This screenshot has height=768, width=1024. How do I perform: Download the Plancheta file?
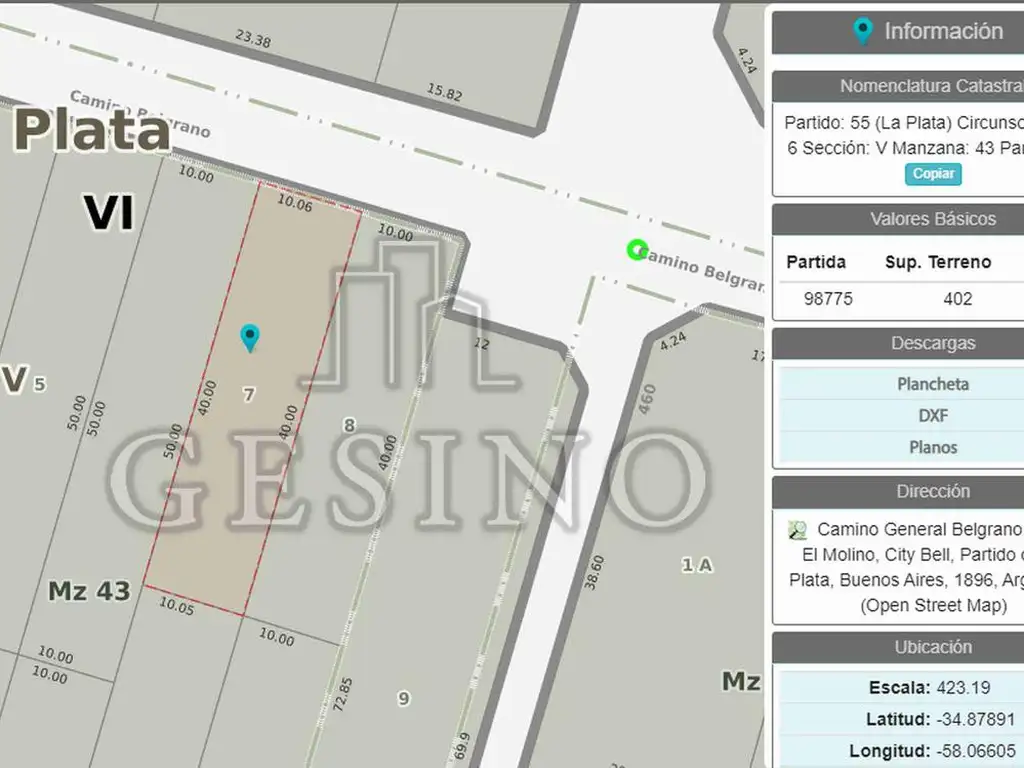point(932,384)
